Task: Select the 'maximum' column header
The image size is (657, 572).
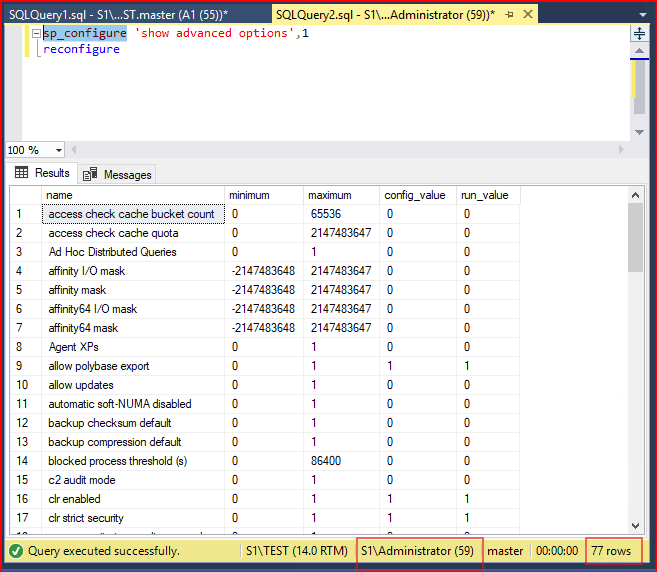Action: click(x=329, y=195)
